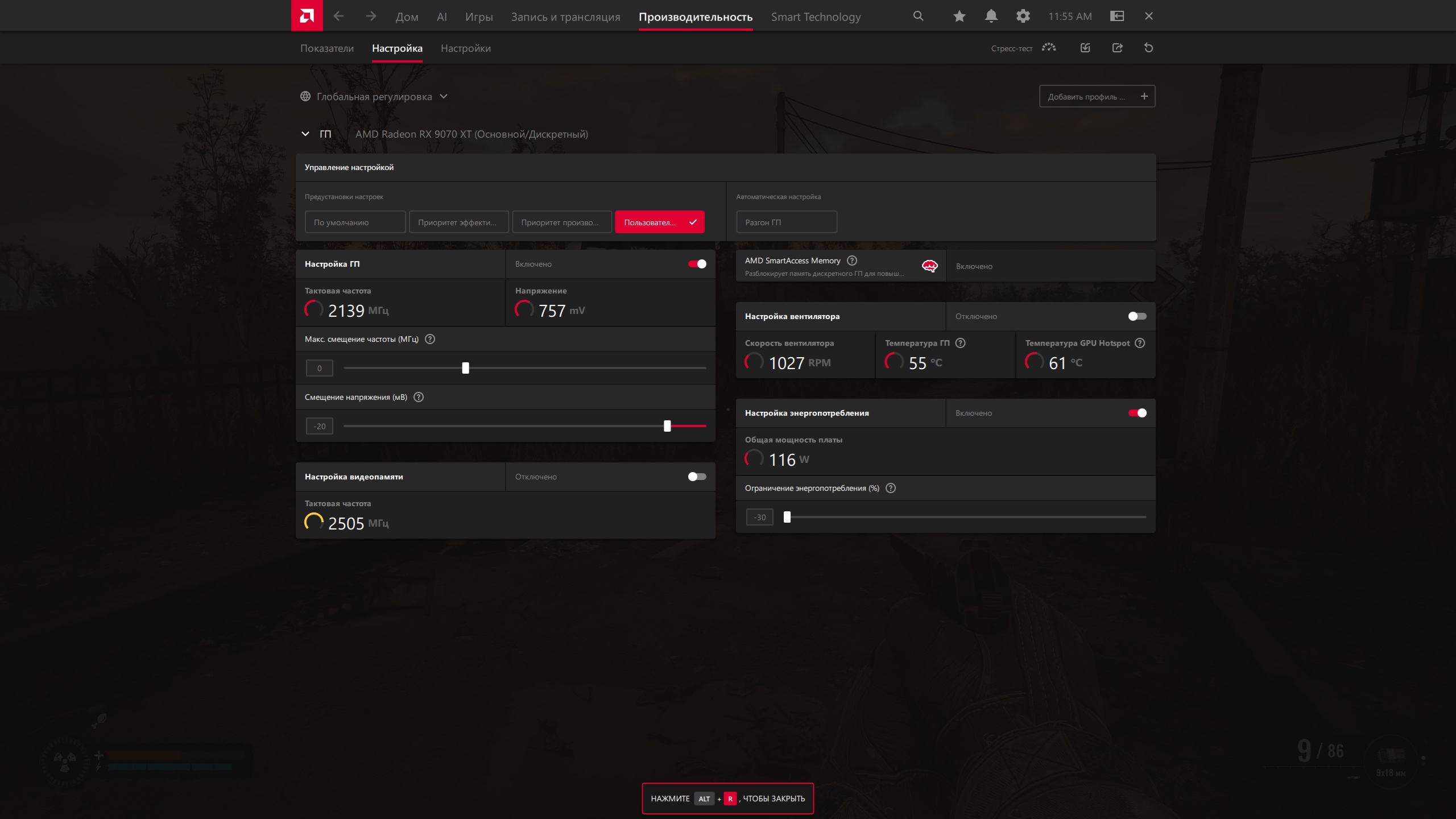Image resolution: width=1456 pixels, height=819 pixels.
Task: Click the 11:55 AM clock
Action: [x=1070, y=16]
